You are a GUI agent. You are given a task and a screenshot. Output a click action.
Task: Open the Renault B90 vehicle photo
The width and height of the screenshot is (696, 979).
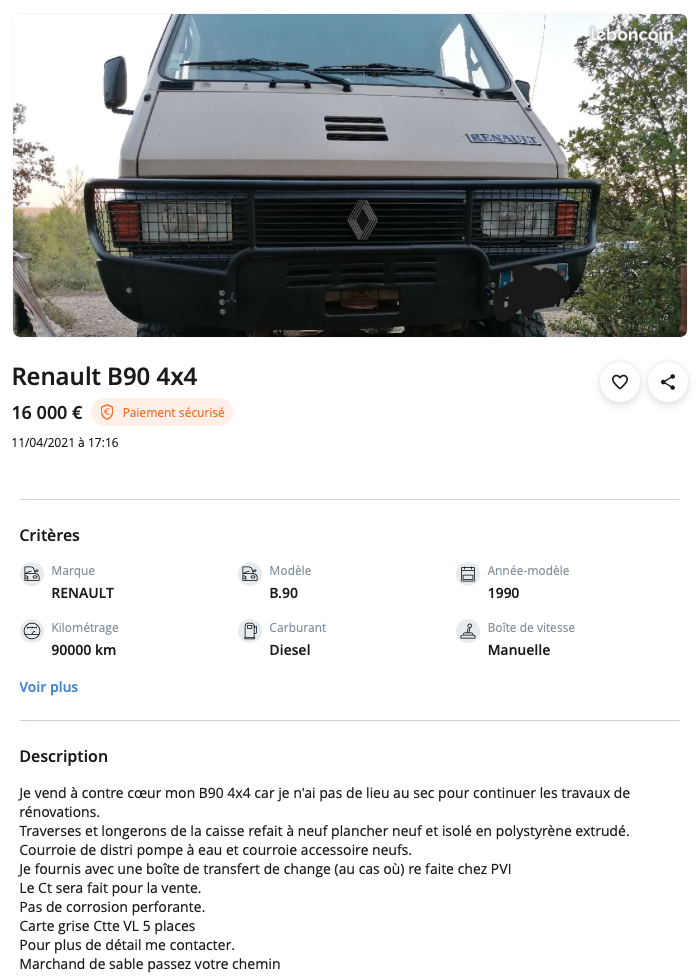coord(349,175)
